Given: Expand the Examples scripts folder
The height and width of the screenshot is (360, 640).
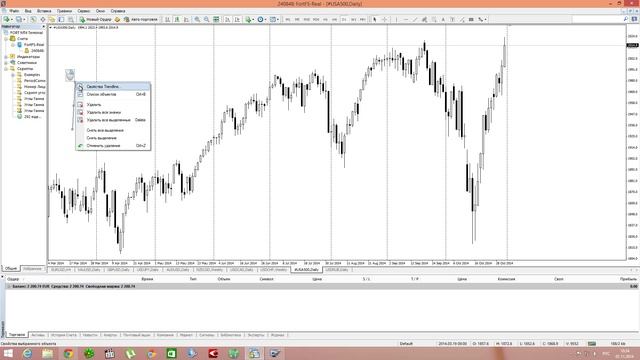Looking at the screenshot, I should pos(13,75).
